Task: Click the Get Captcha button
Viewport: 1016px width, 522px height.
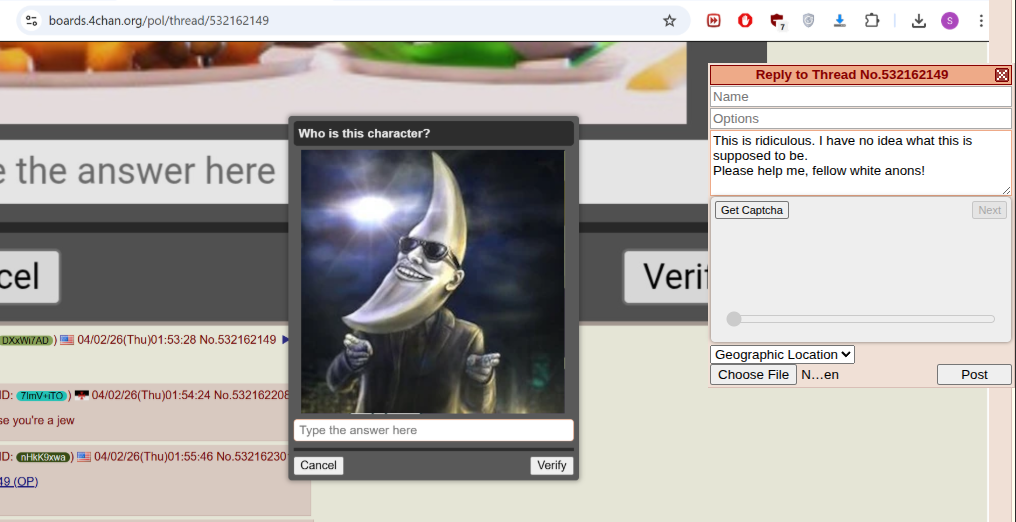Action: pos(752,210)
